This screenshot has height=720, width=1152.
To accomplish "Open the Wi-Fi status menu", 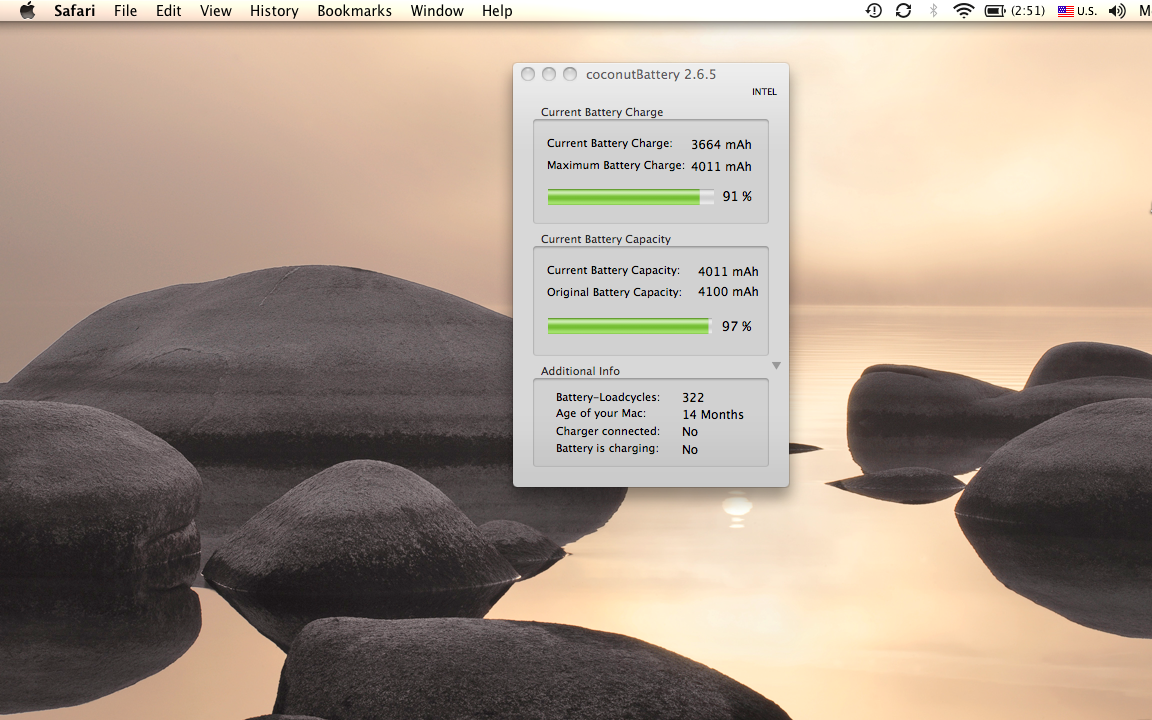I will [963, 10].
